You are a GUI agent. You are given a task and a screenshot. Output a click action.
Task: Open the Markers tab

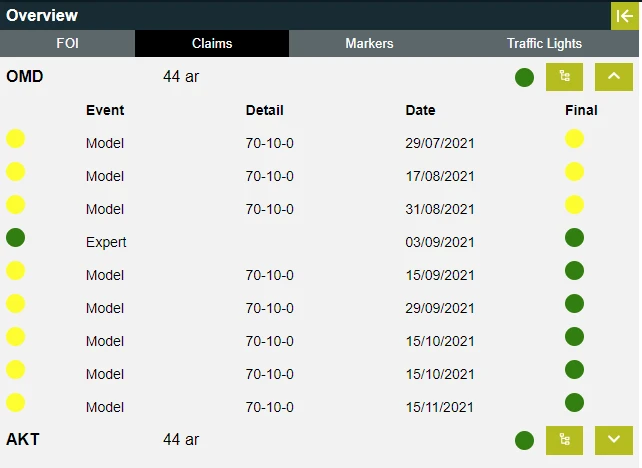point(369,44)
